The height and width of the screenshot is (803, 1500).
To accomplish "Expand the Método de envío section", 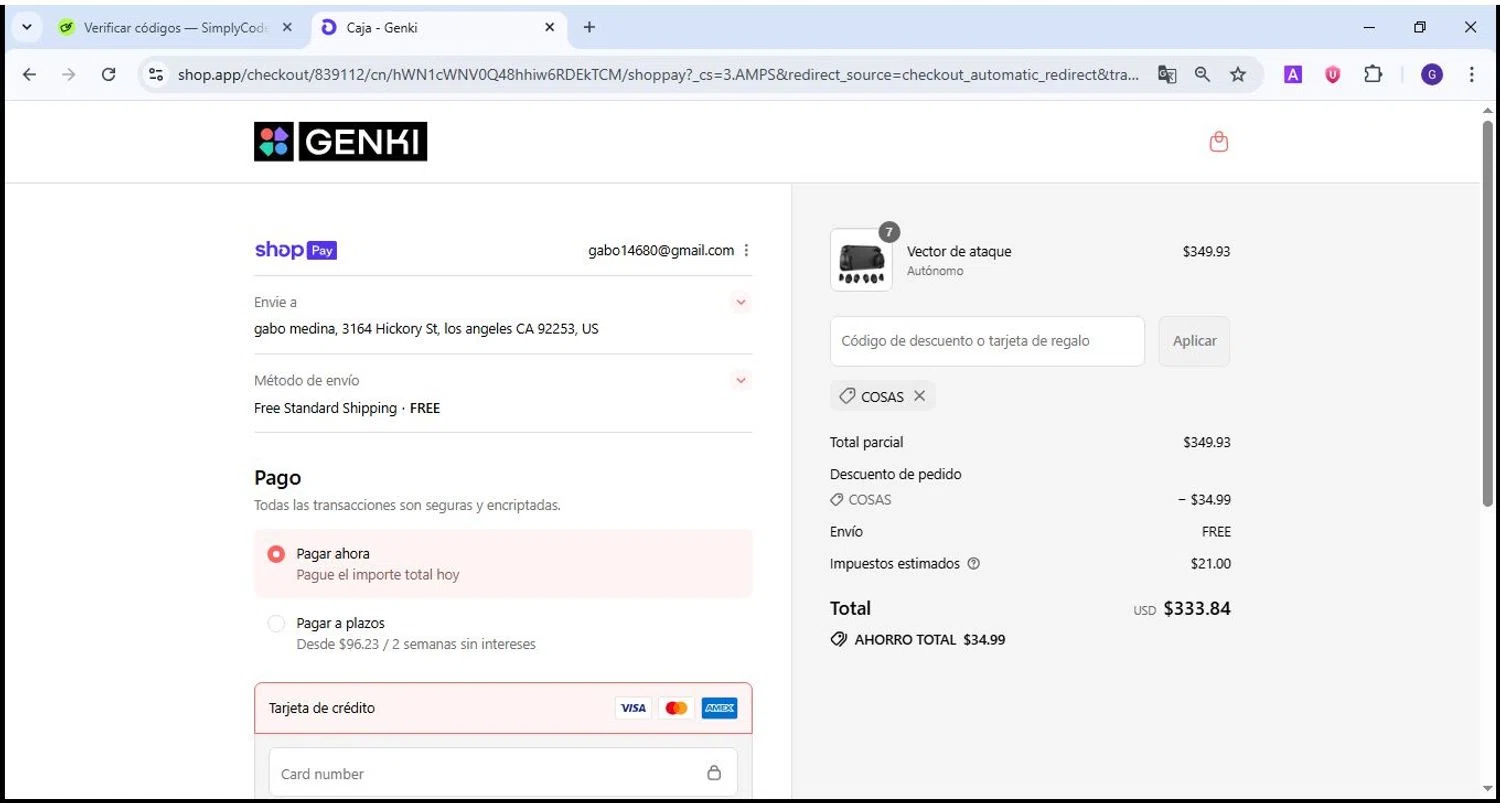I will pyautogui.click(x=741, y=380).
